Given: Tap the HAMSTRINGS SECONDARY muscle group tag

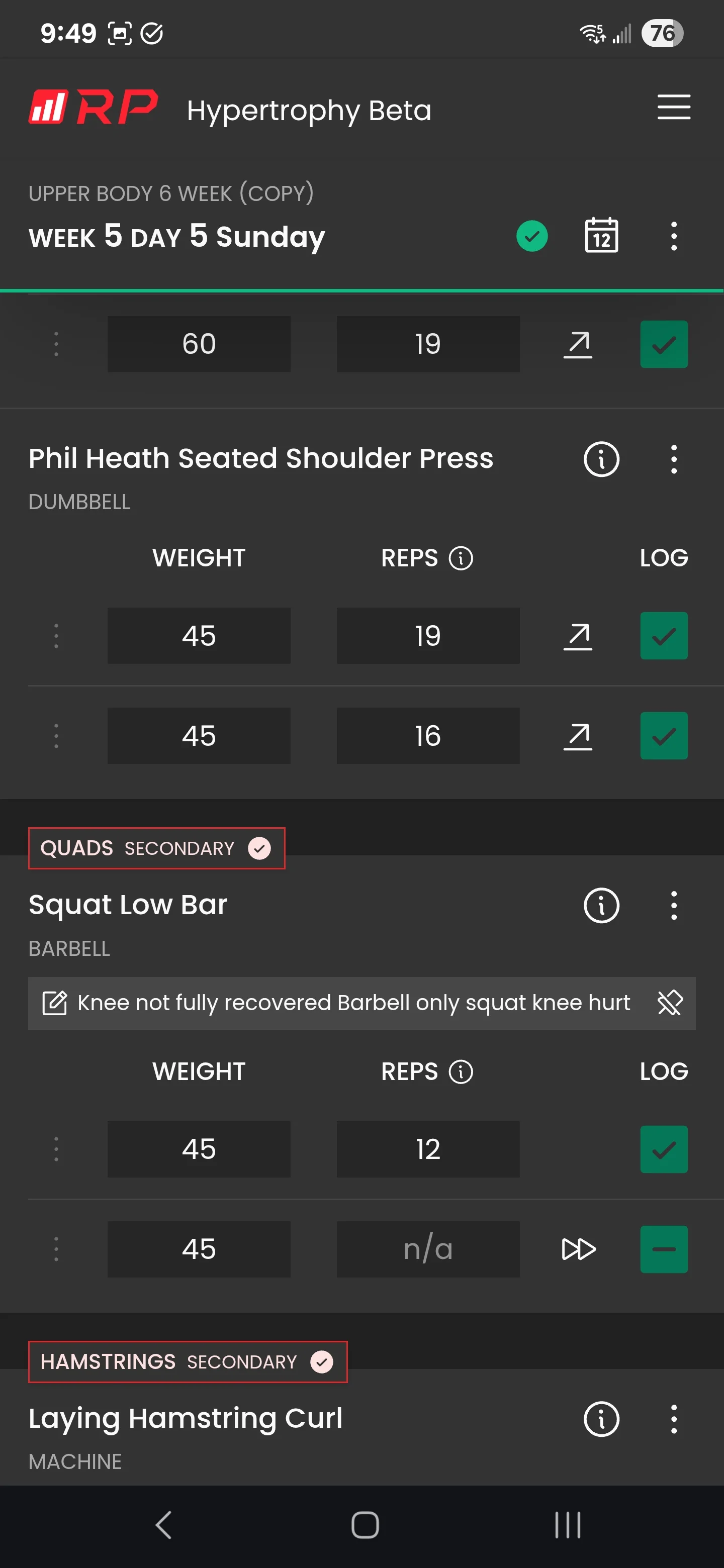Looking at the screenshot, I should tap(188, 1361).
